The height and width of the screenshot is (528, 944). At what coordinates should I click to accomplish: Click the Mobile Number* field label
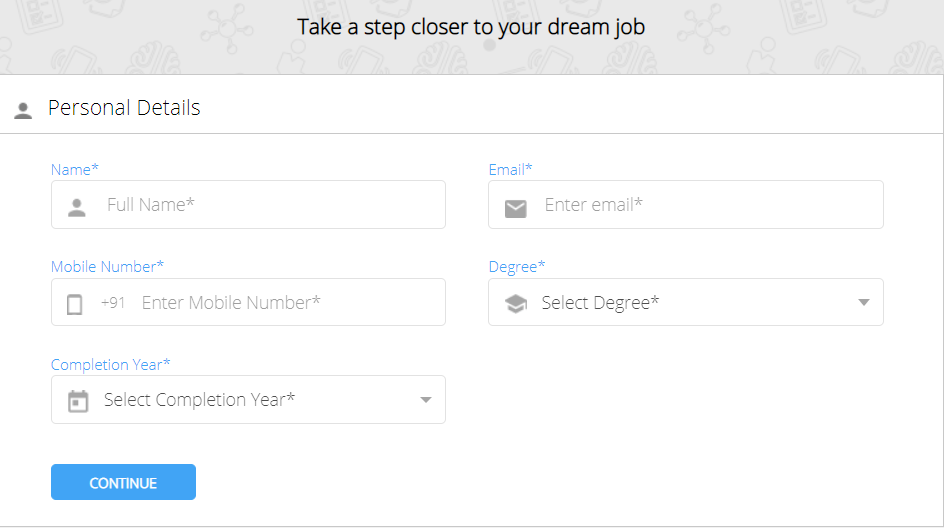click(107, 267)
